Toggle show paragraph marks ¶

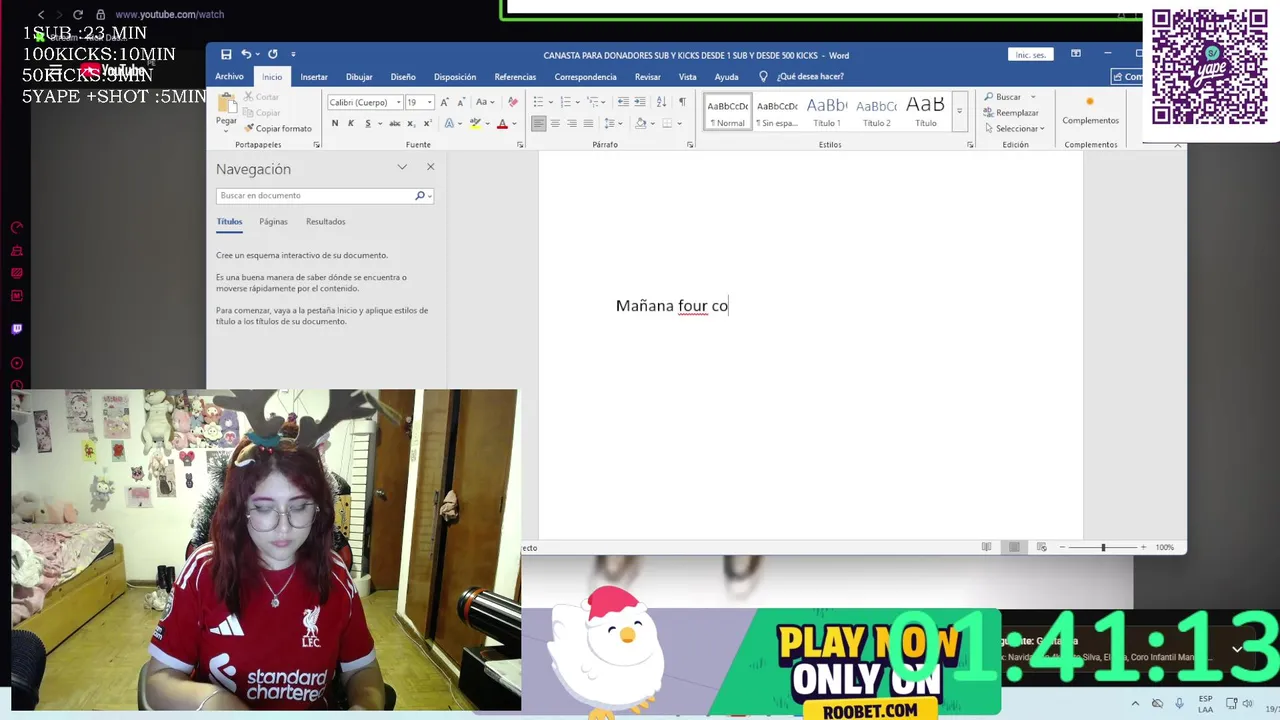coord(682,102)
